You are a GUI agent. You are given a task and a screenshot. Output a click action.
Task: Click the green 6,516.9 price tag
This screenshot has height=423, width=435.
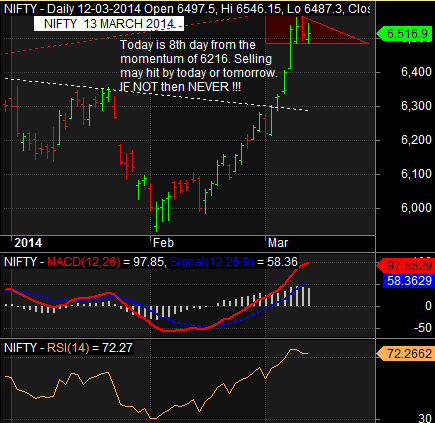point(405,34)
